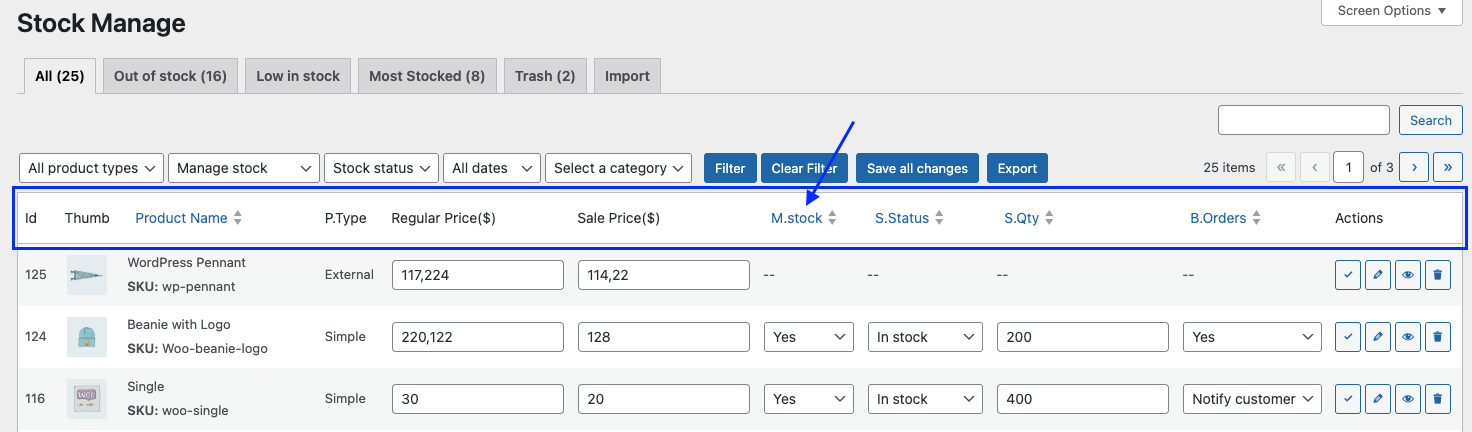Click the M.stock column header link

796,218
